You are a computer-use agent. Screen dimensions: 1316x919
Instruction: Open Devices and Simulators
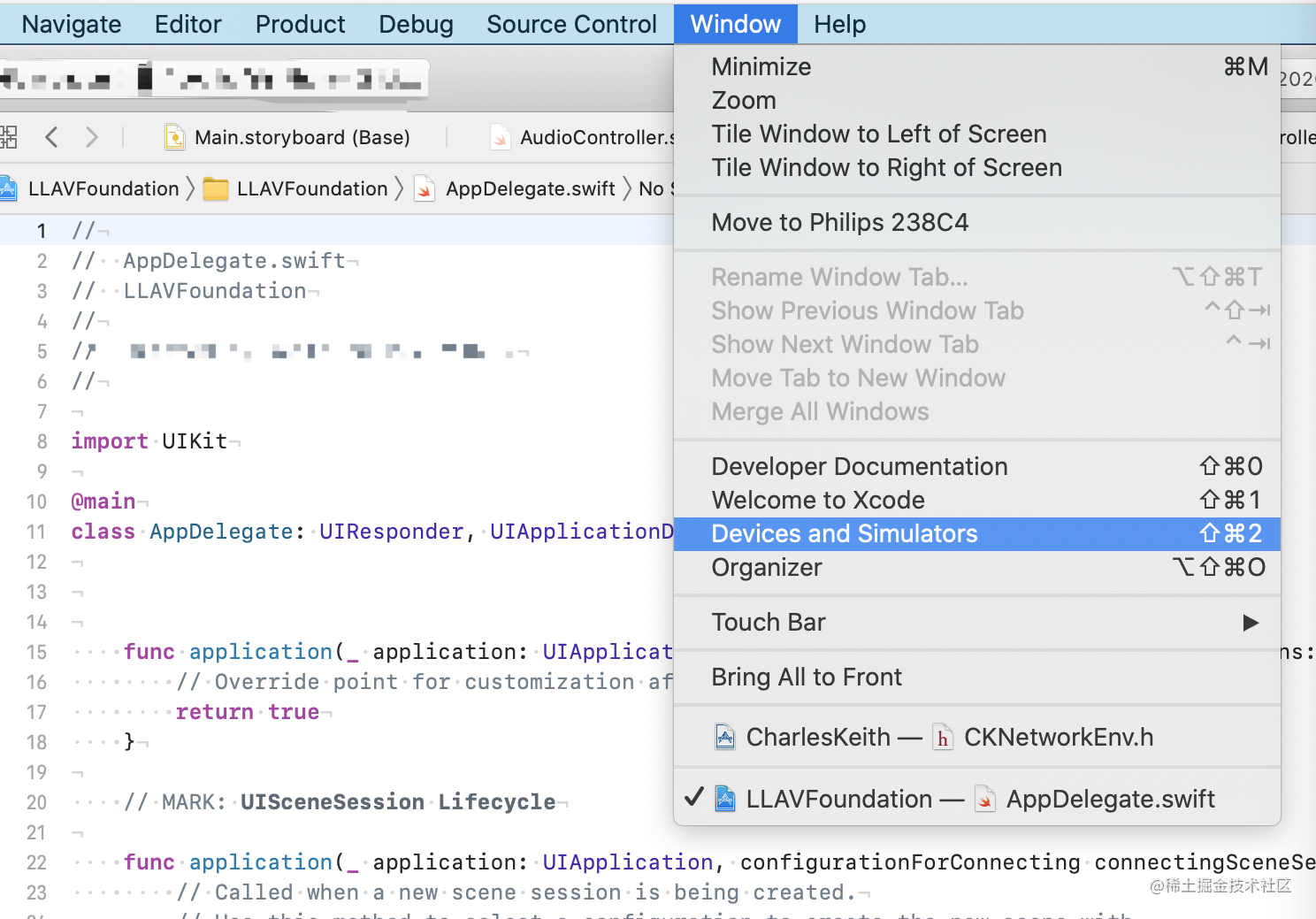point(977,533)
